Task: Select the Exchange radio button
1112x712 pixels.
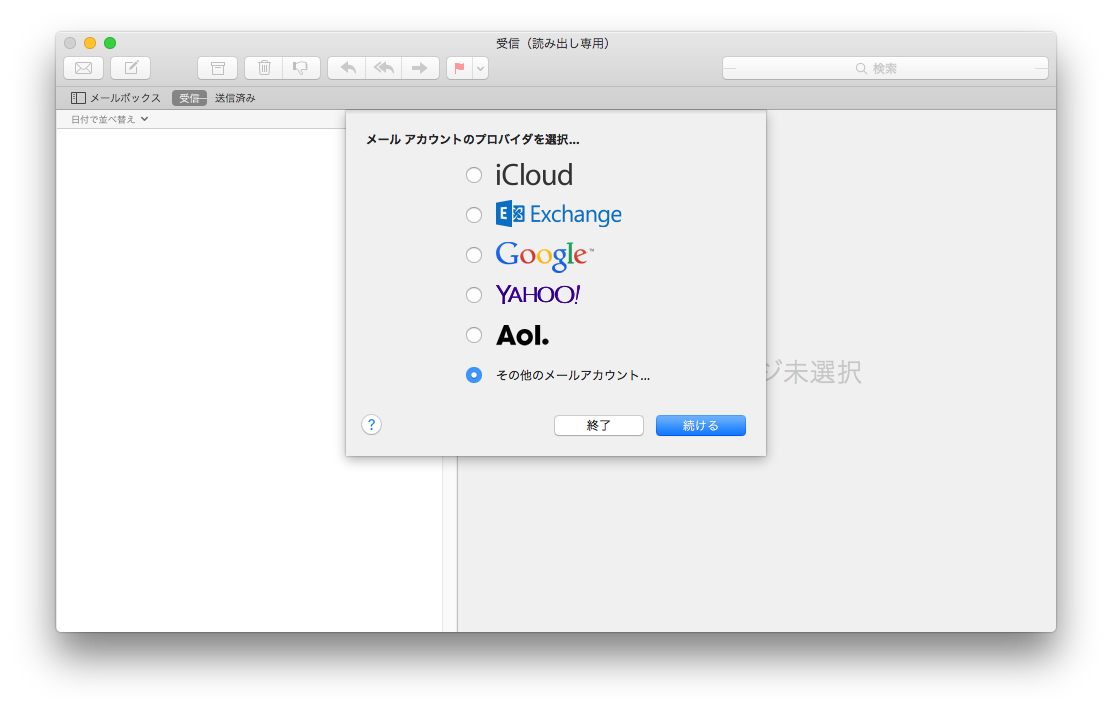Action: pos(474,215)
